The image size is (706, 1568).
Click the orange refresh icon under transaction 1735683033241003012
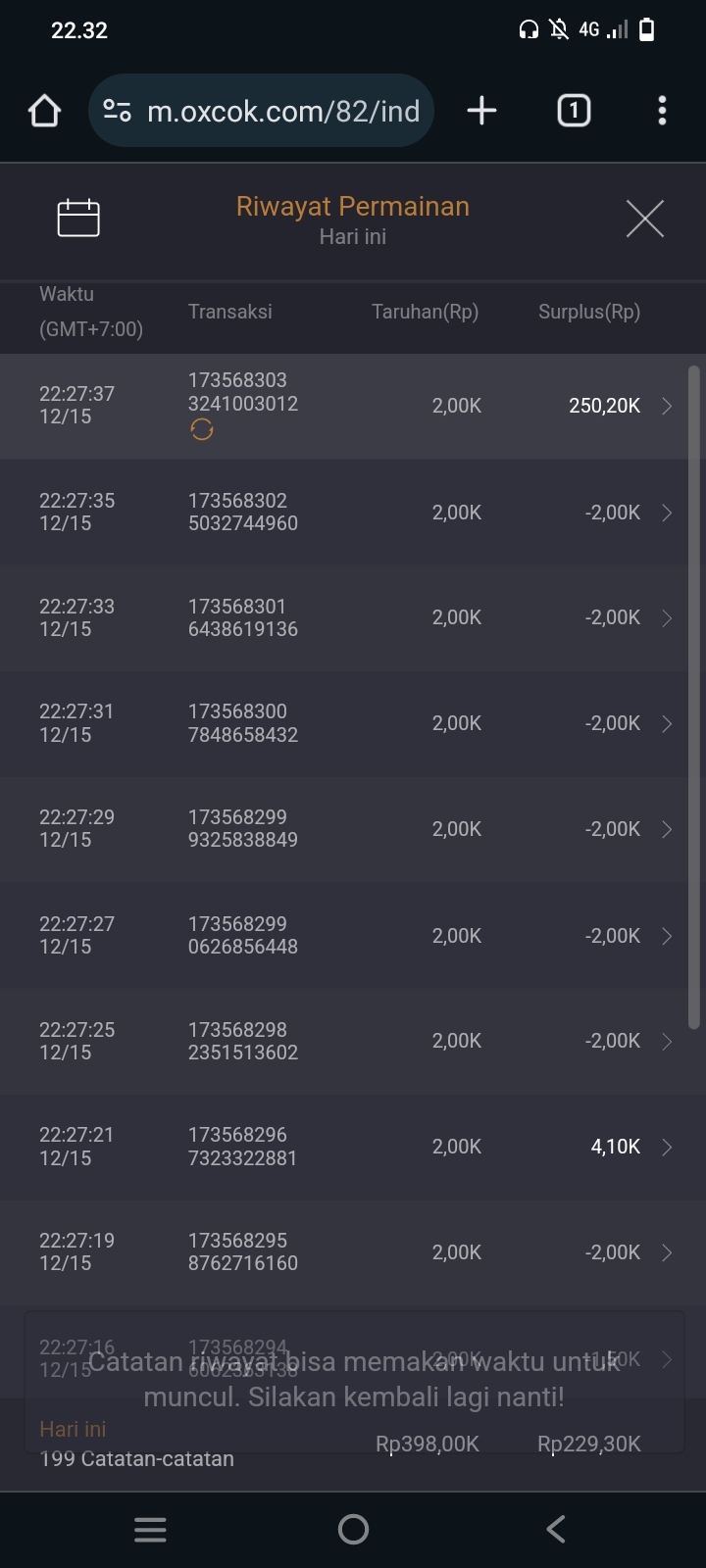202,429
